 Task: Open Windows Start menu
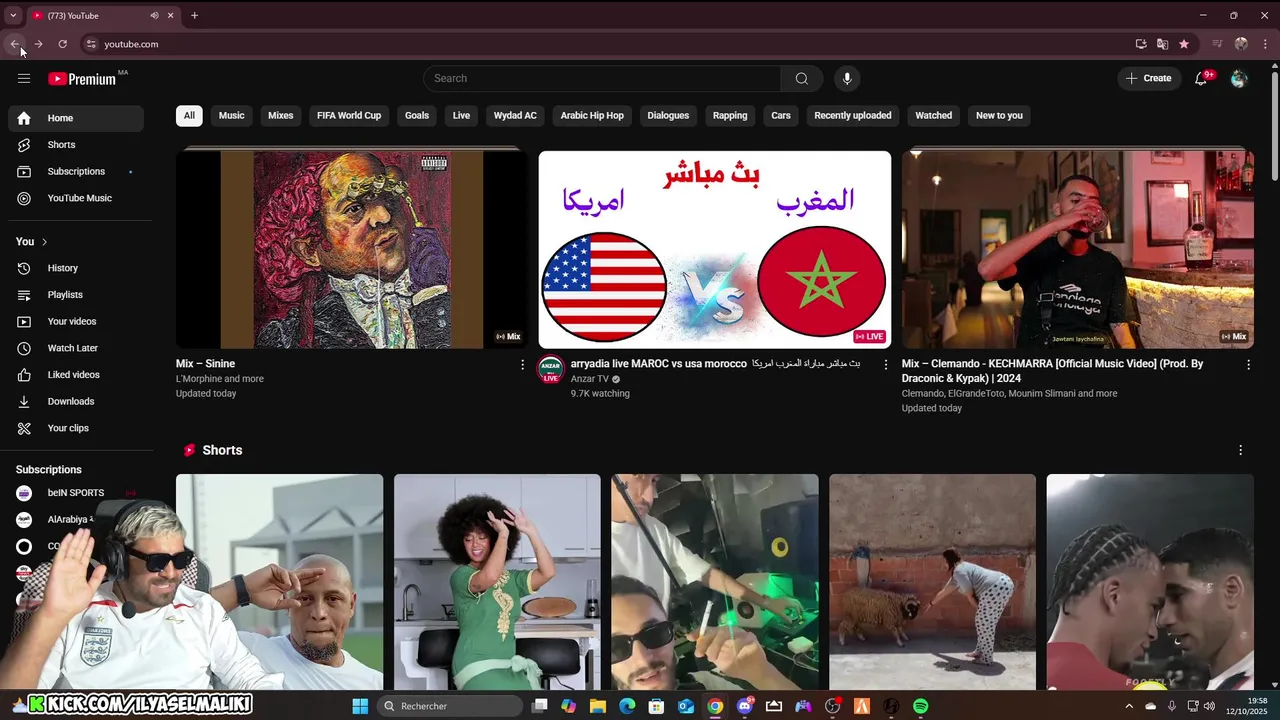point(360,706)
